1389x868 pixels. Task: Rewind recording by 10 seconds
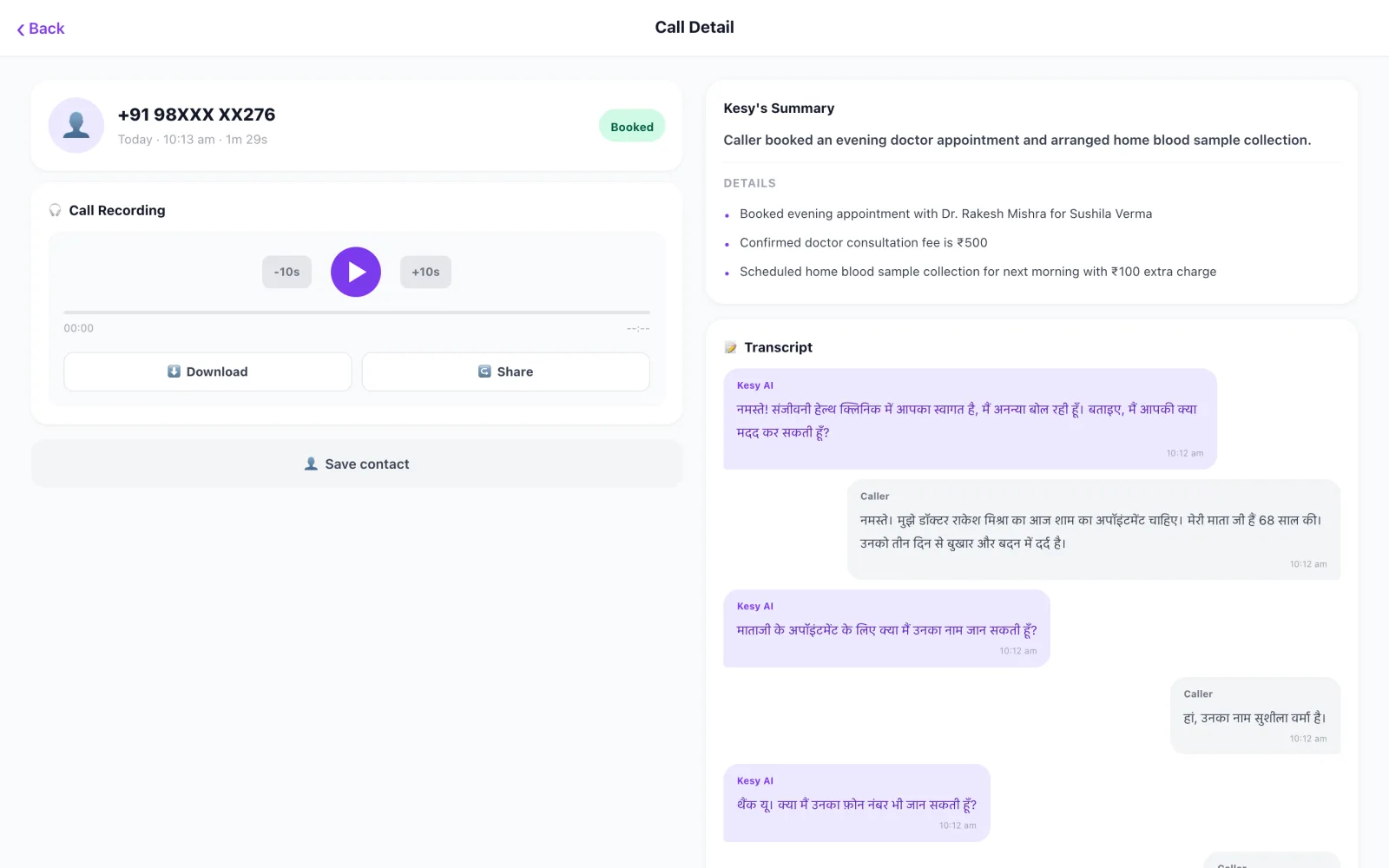(286, 272)
